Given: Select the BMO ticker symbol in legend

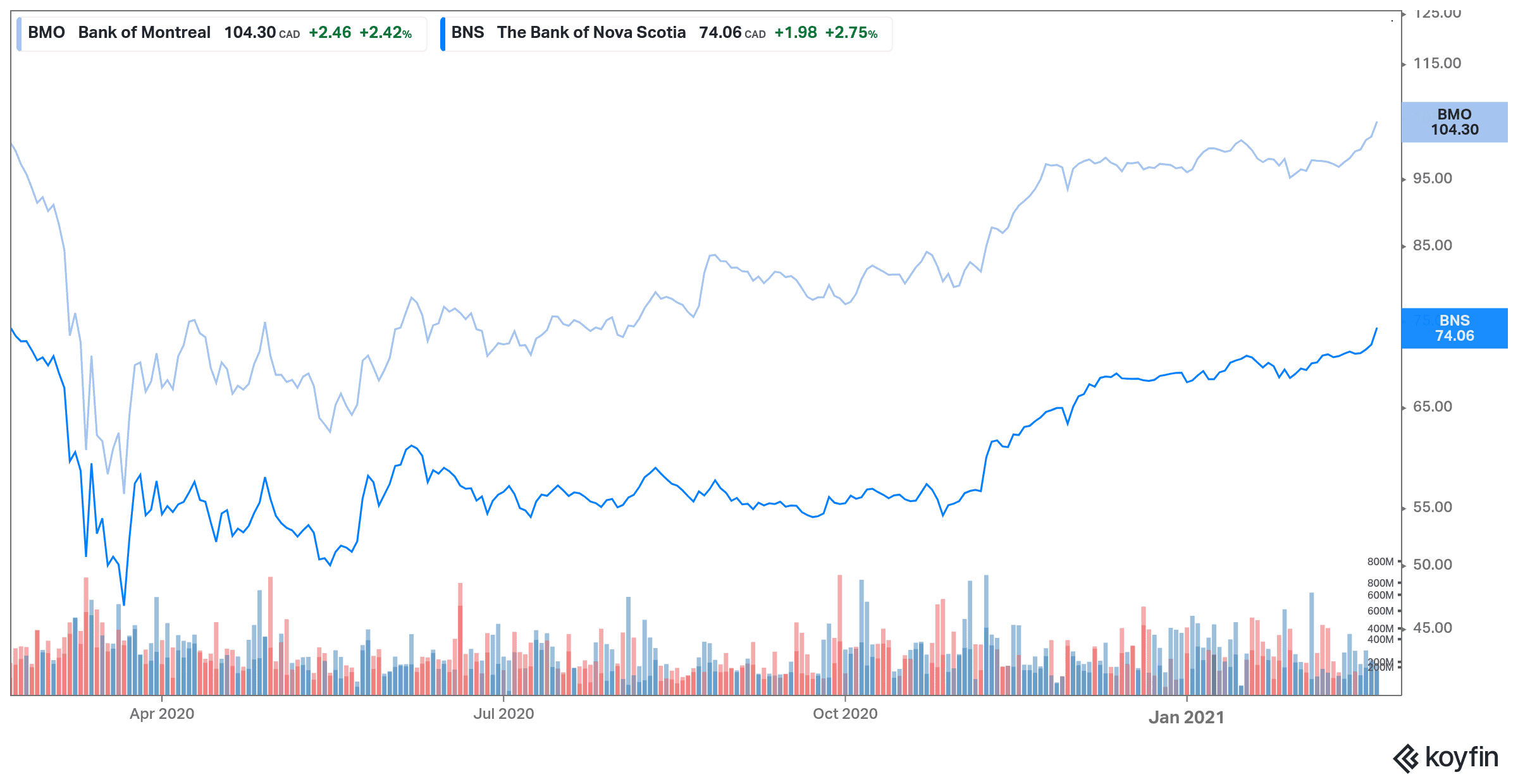Looking at the screenshot, I should pos(46,33).
